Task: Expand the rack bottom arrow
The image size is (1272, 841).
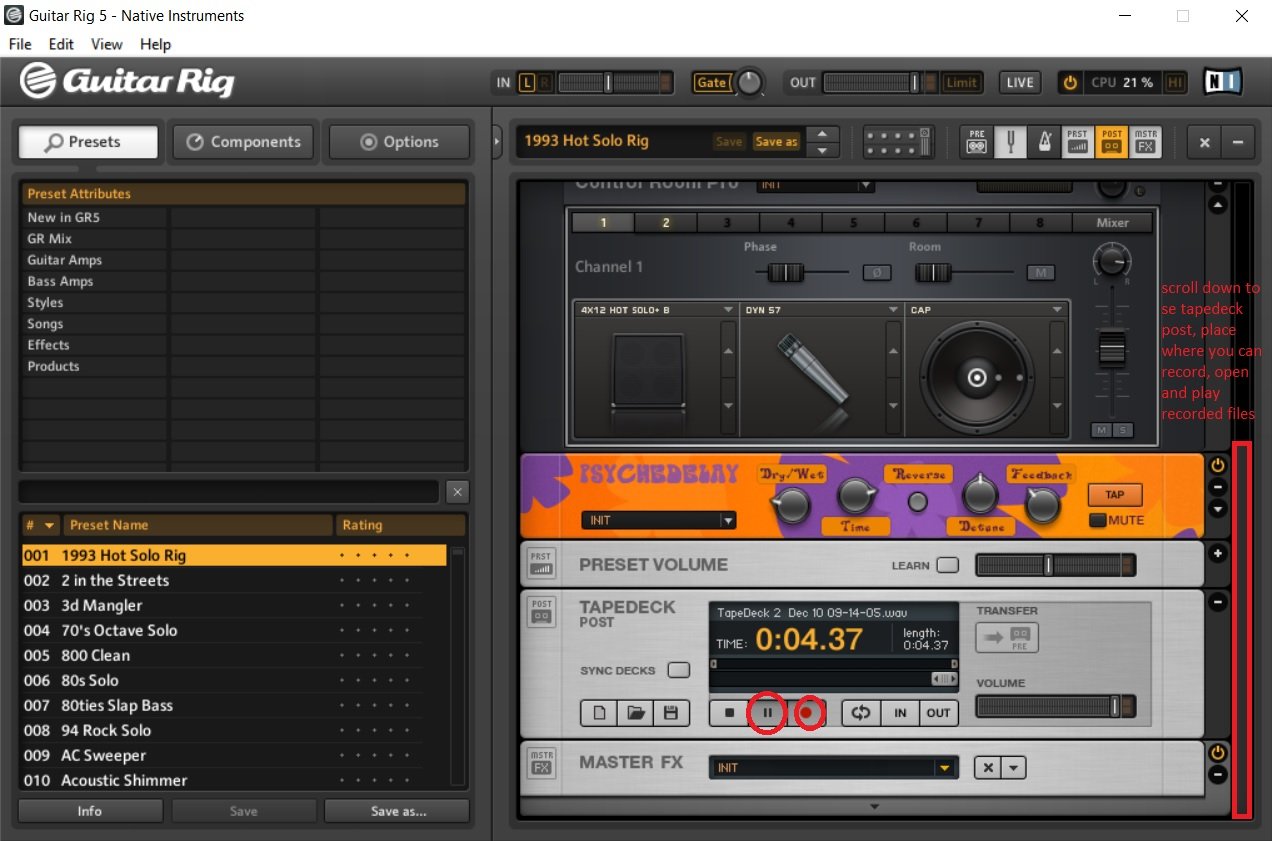Action: pos(874,806)
